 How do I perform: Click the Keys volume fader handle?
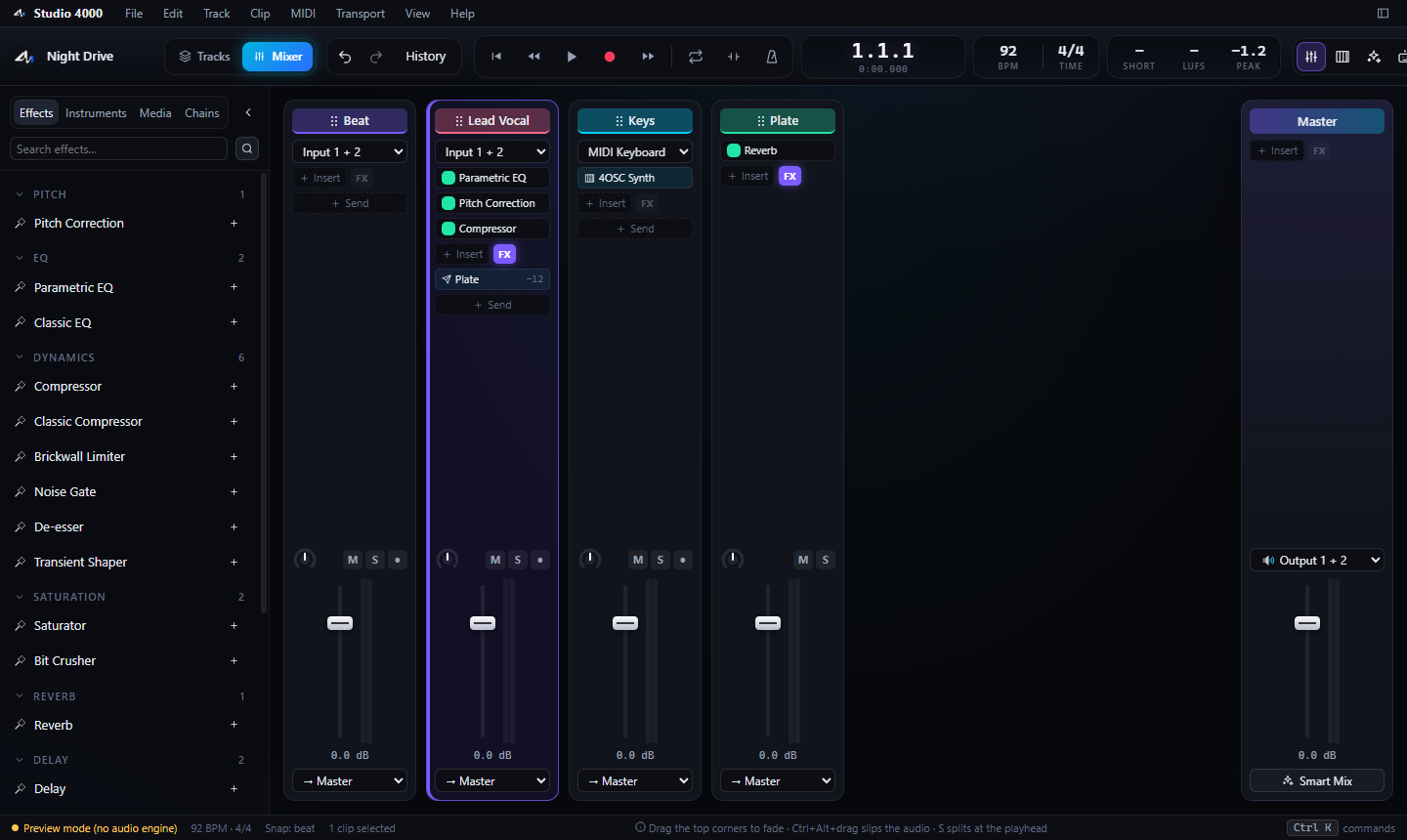click(x=625, y=623)
